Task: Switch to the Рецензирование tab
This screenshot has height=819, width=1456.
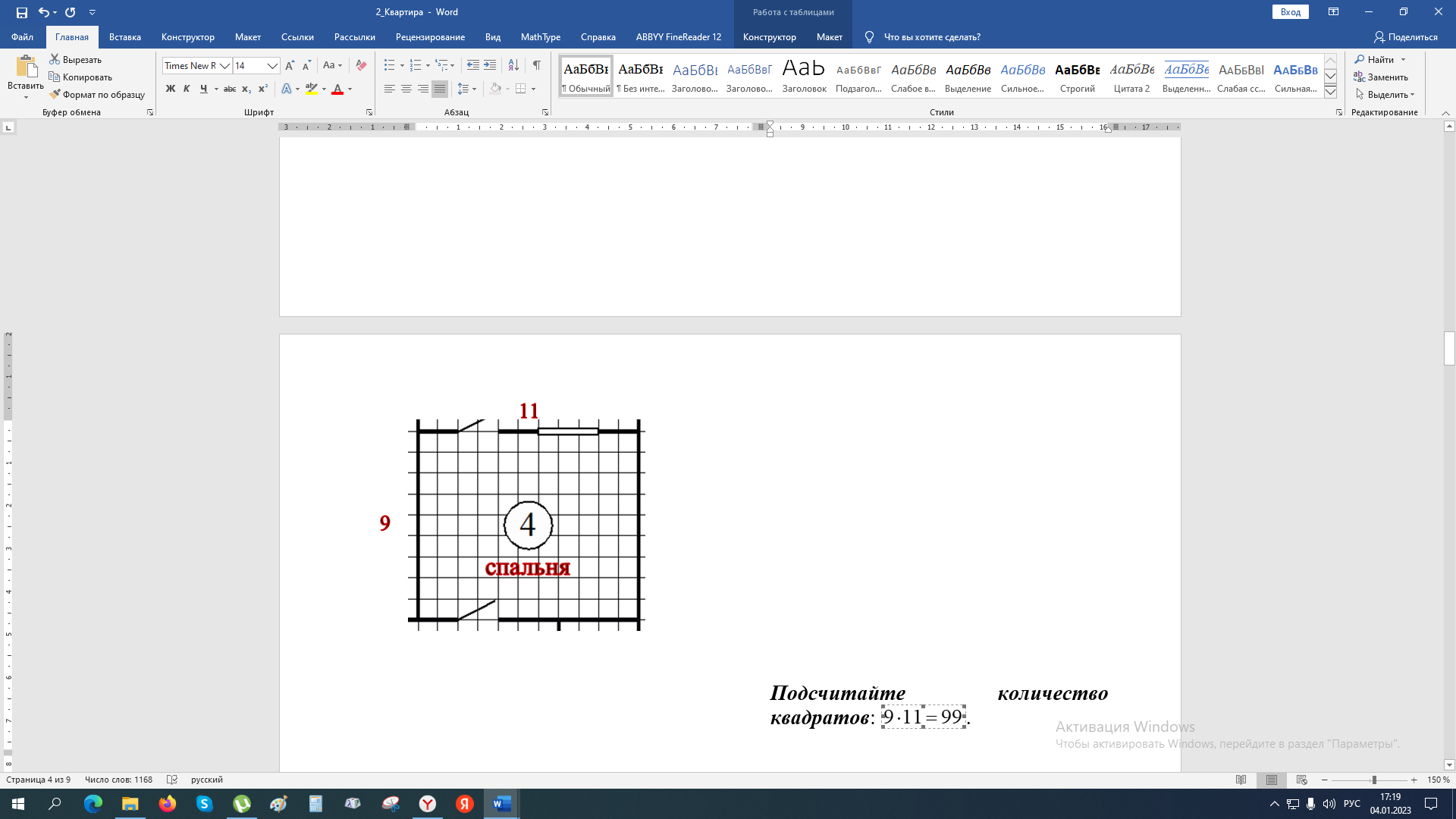Action: coord(430,36)
